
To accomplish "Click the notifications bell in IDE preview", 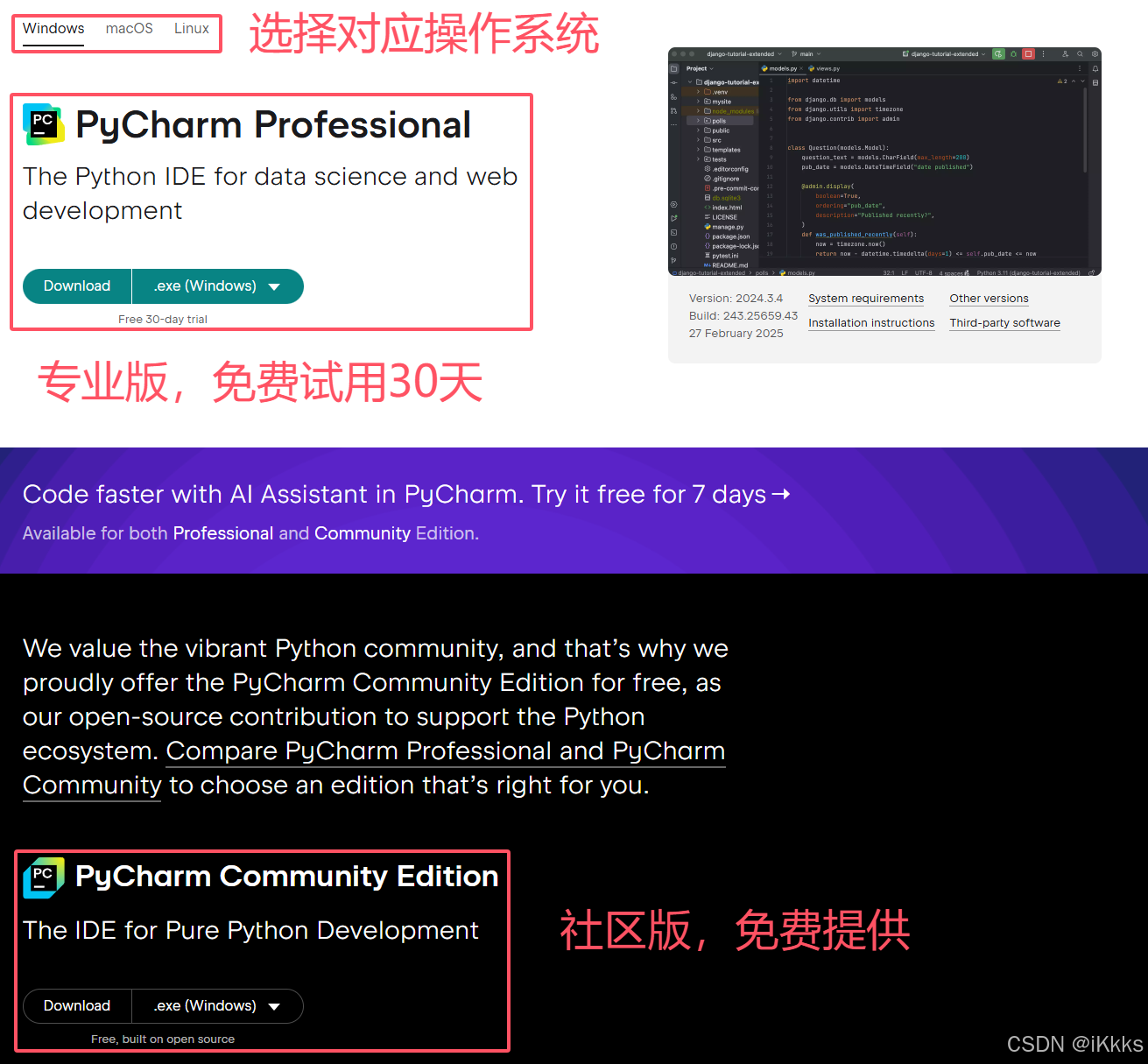I will [1095, 68].
